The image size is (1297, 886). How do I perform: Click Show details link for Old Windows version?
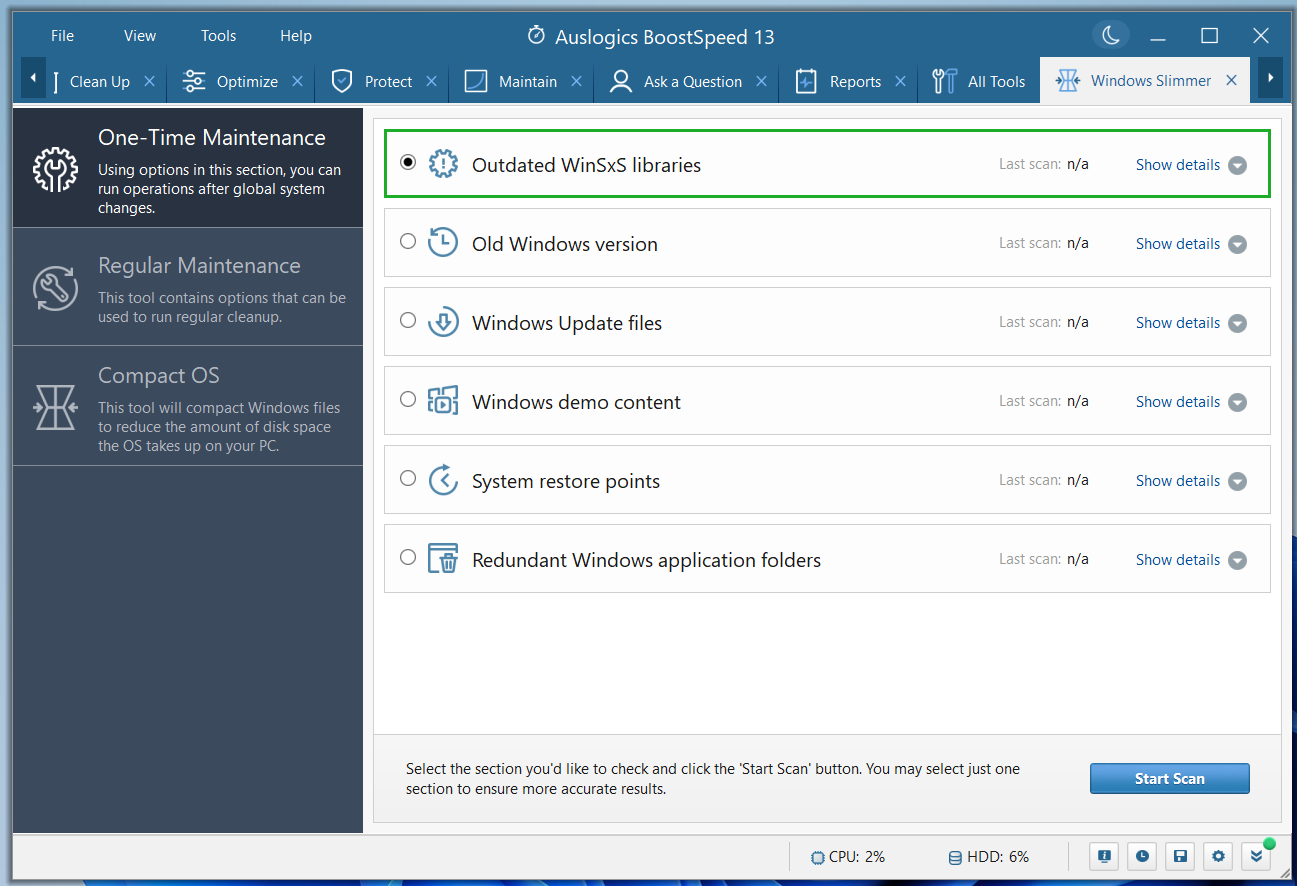[1178, 244]
